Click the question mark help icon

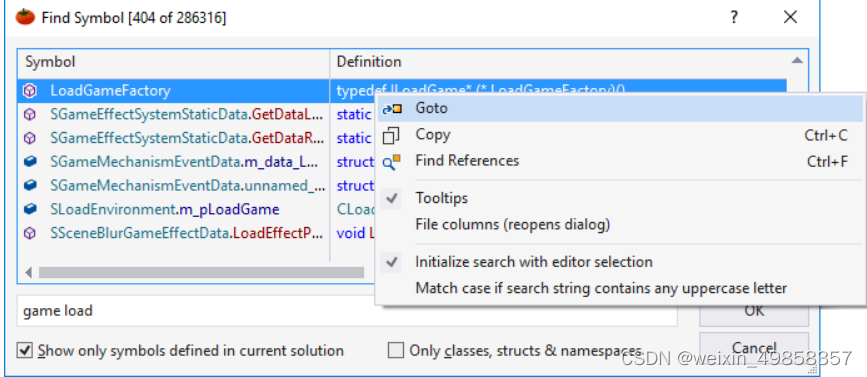click(x=734, y=17)
